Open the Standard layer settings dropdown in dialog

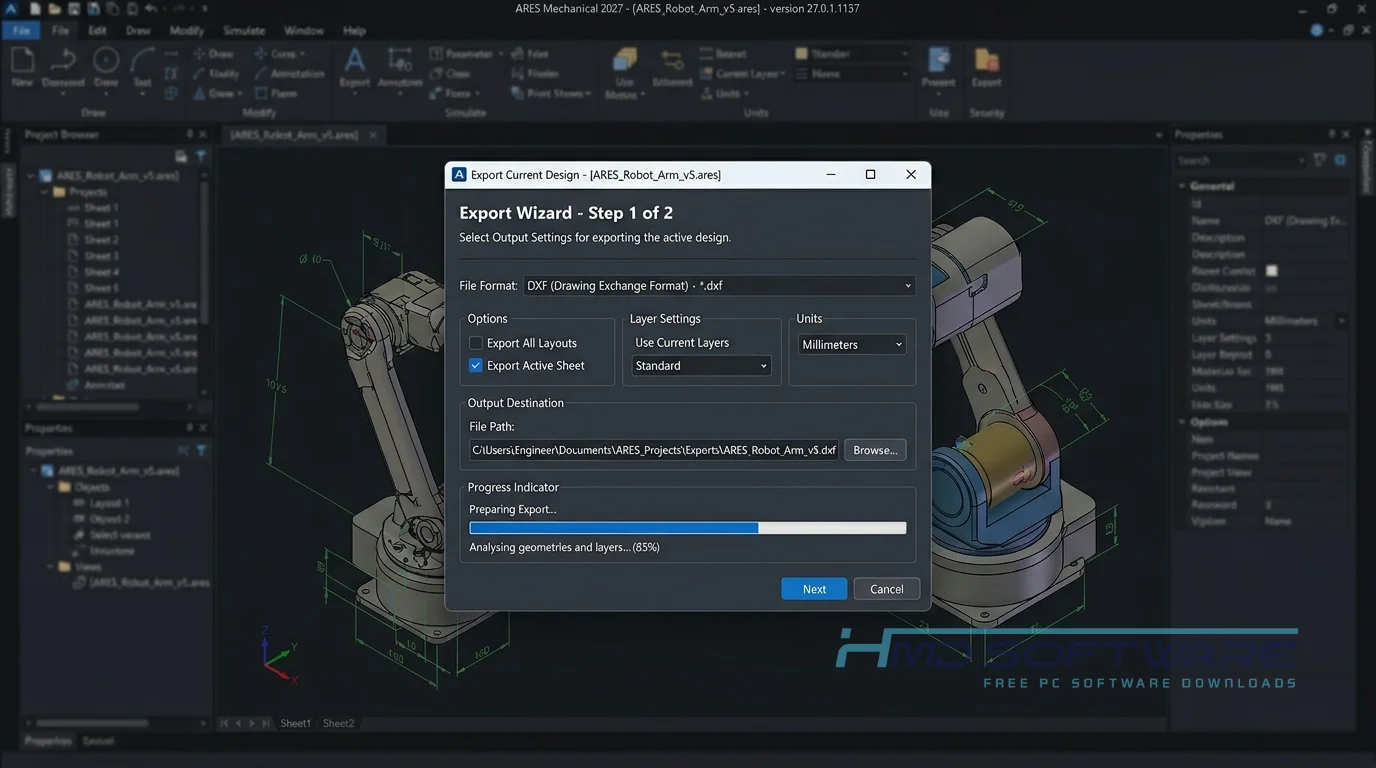click(701, 366)
